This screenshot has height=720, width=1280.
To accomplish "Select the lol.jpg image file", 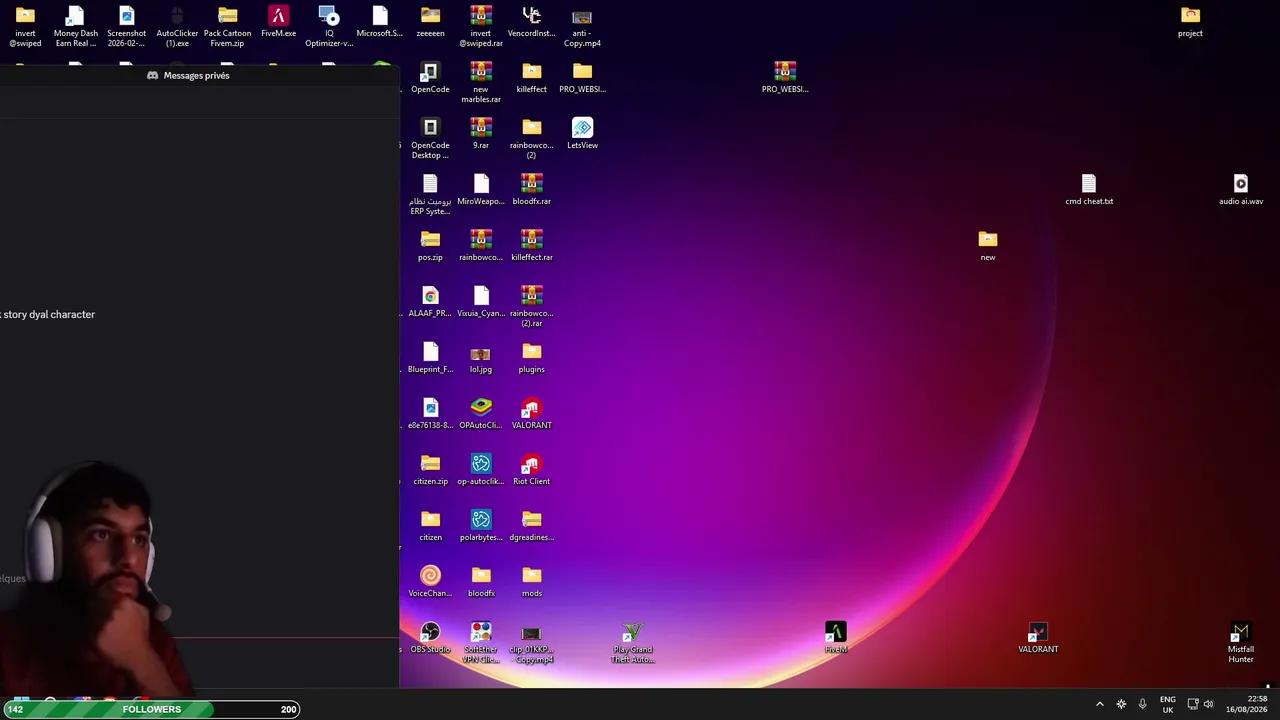I will (481, 358).
